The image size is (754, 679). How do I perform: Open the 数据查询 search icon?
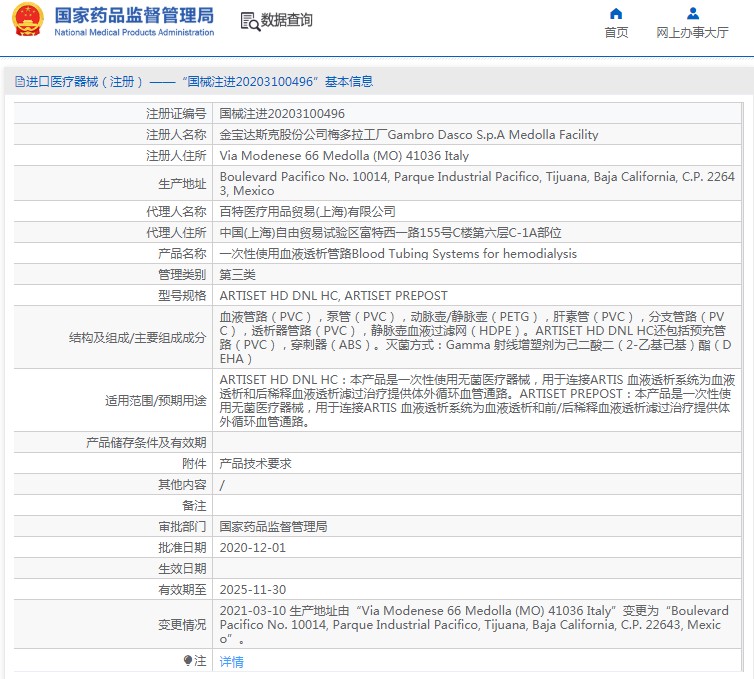[250, 21]
